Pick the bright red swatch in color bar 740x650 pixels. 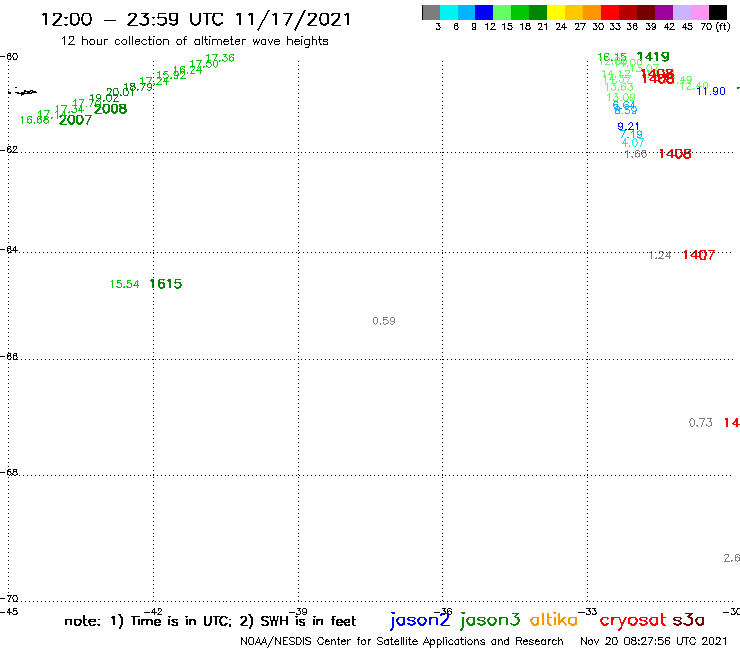610,12
